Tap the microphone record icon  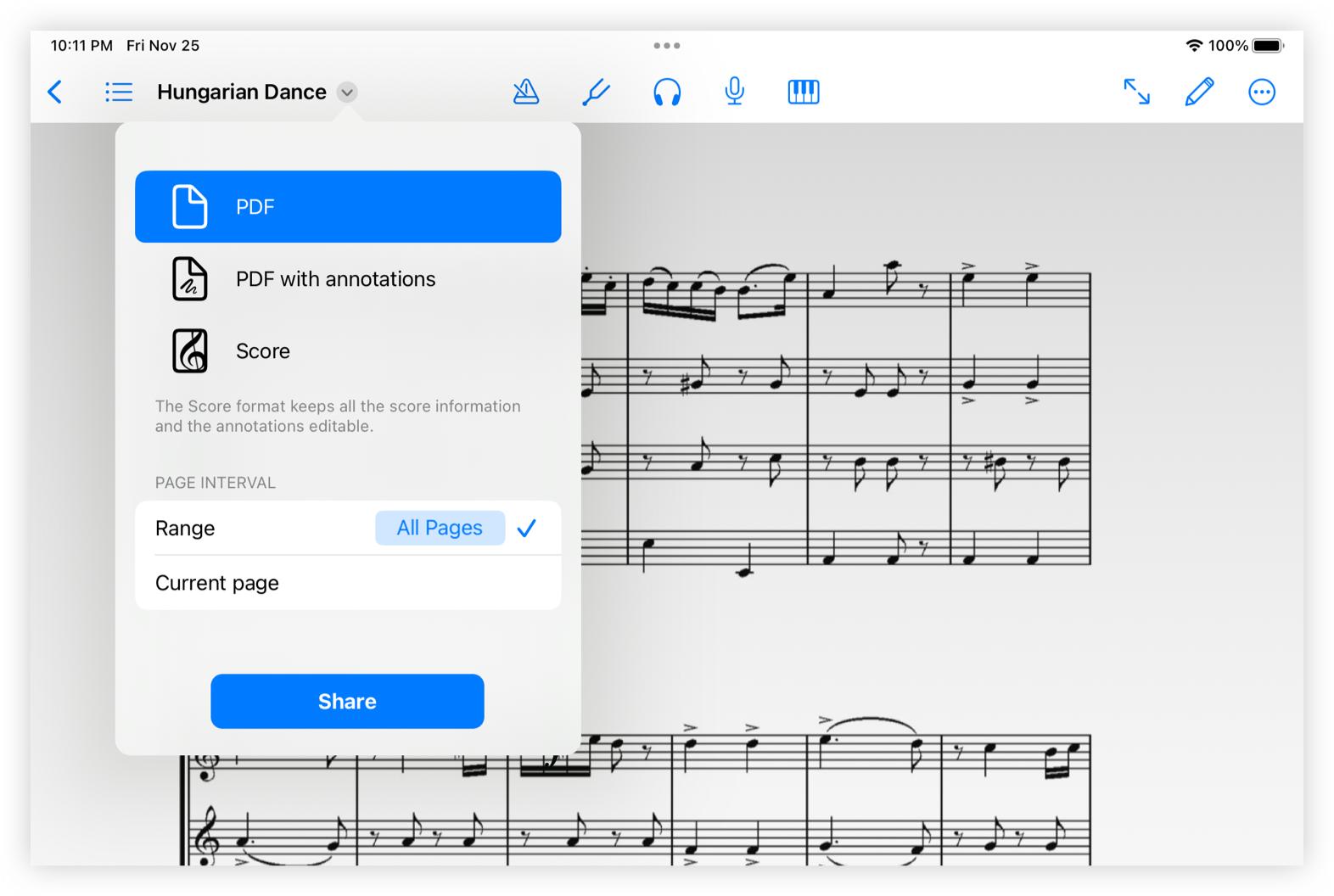(x=735, y=92)
